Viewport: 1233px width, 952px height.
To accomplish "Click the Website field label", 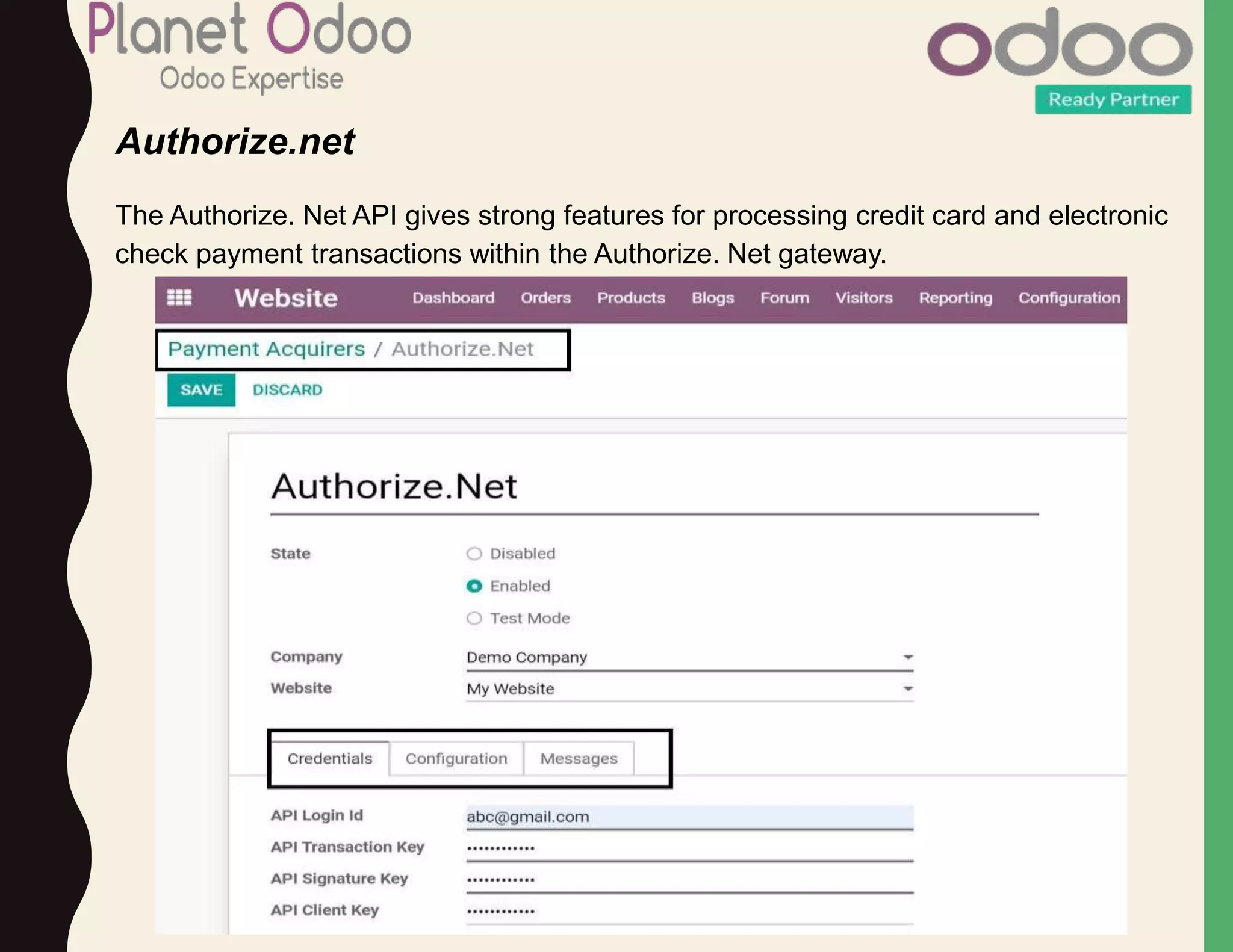I will (x=301, y=688).
